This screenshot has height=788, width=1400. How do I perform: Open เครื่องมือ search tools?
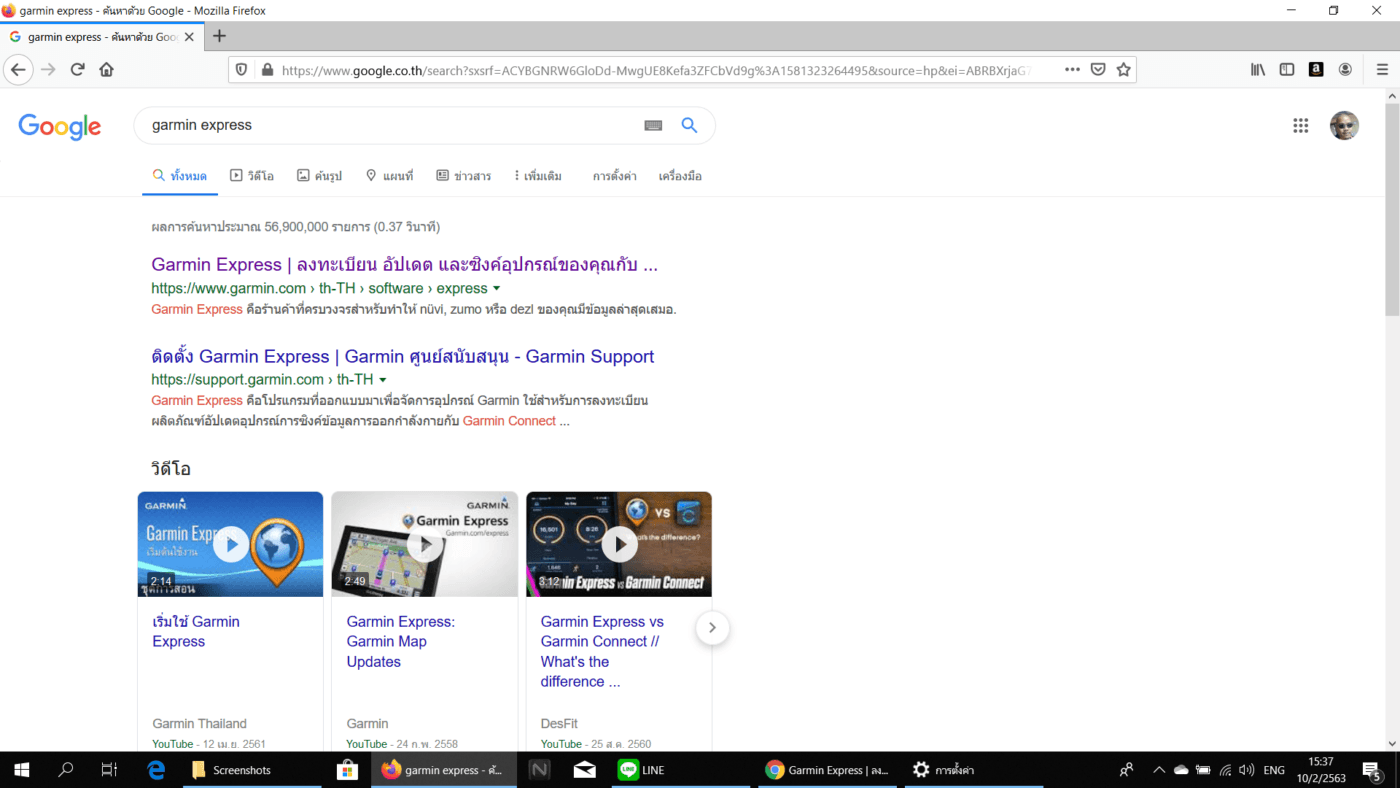(x=680, y=176)
